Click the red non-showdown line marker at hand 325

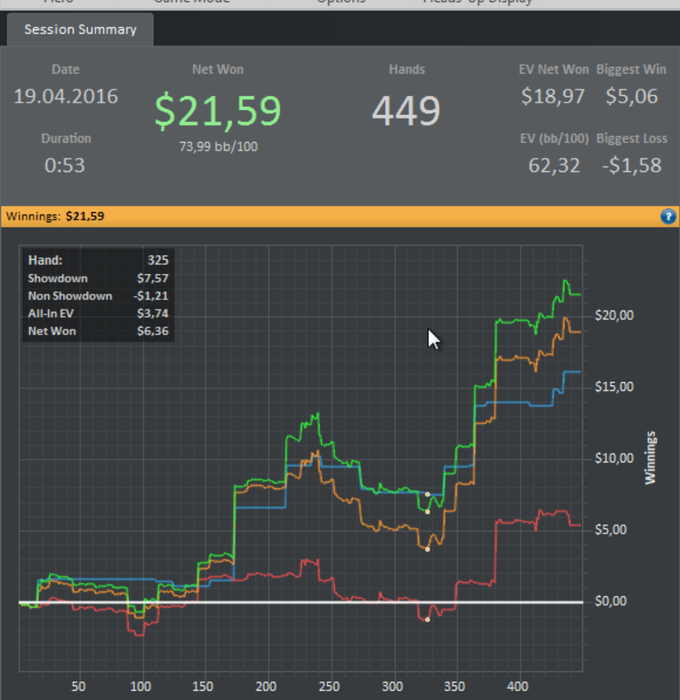[427, 620]
